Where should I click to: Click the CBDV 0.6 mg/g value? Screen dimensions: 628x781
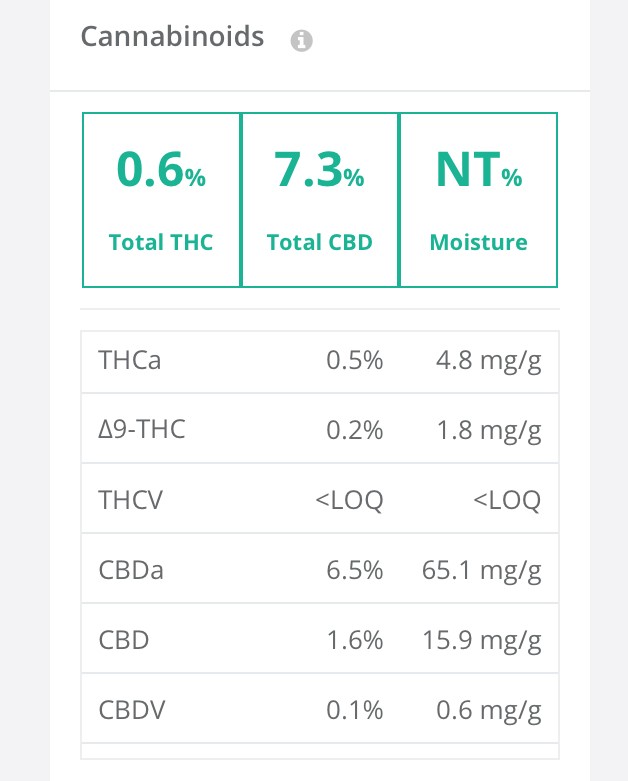[x=489, y=711]
